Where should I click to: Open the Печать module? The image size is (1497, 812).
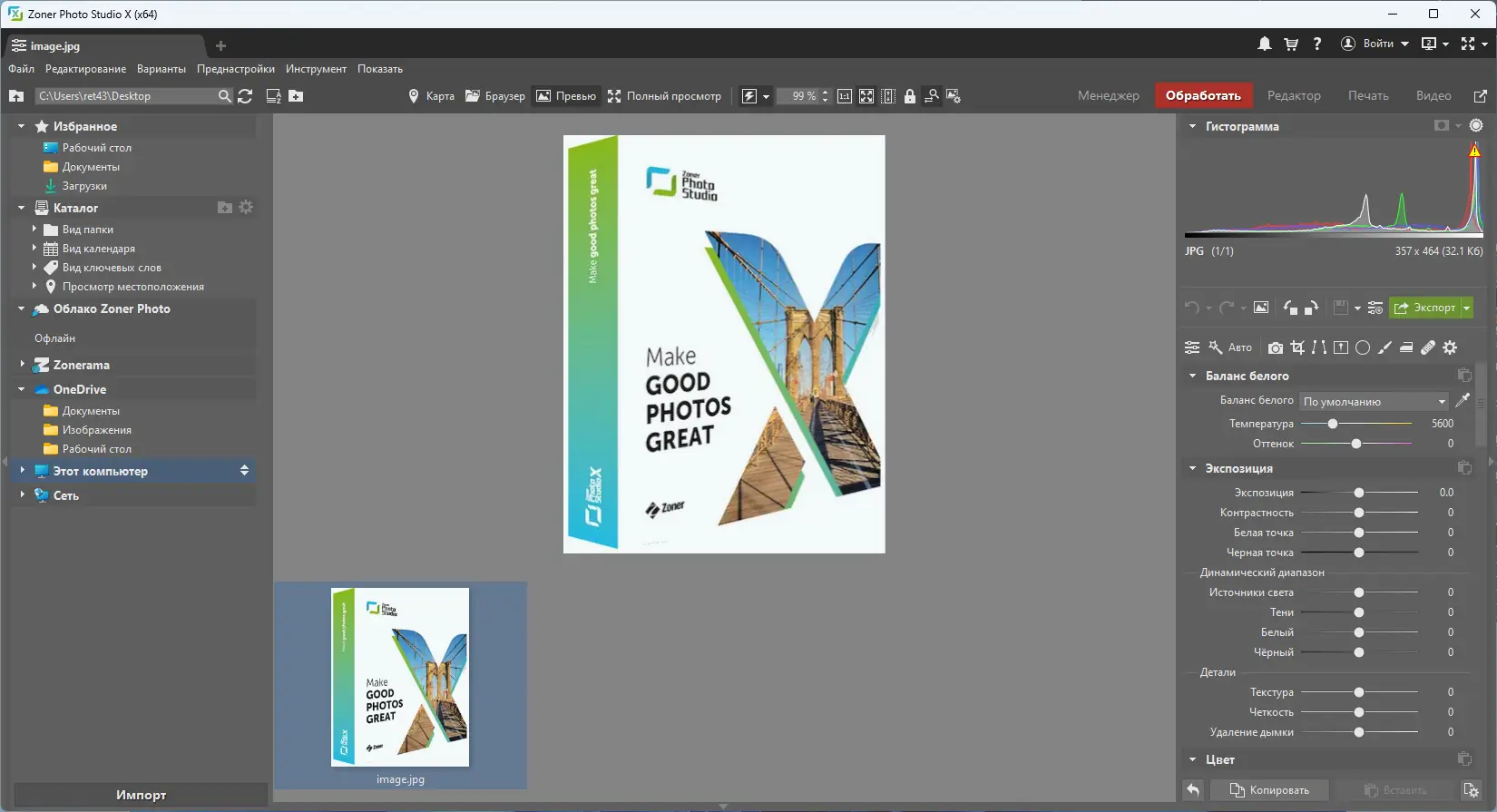point(1368,95)
